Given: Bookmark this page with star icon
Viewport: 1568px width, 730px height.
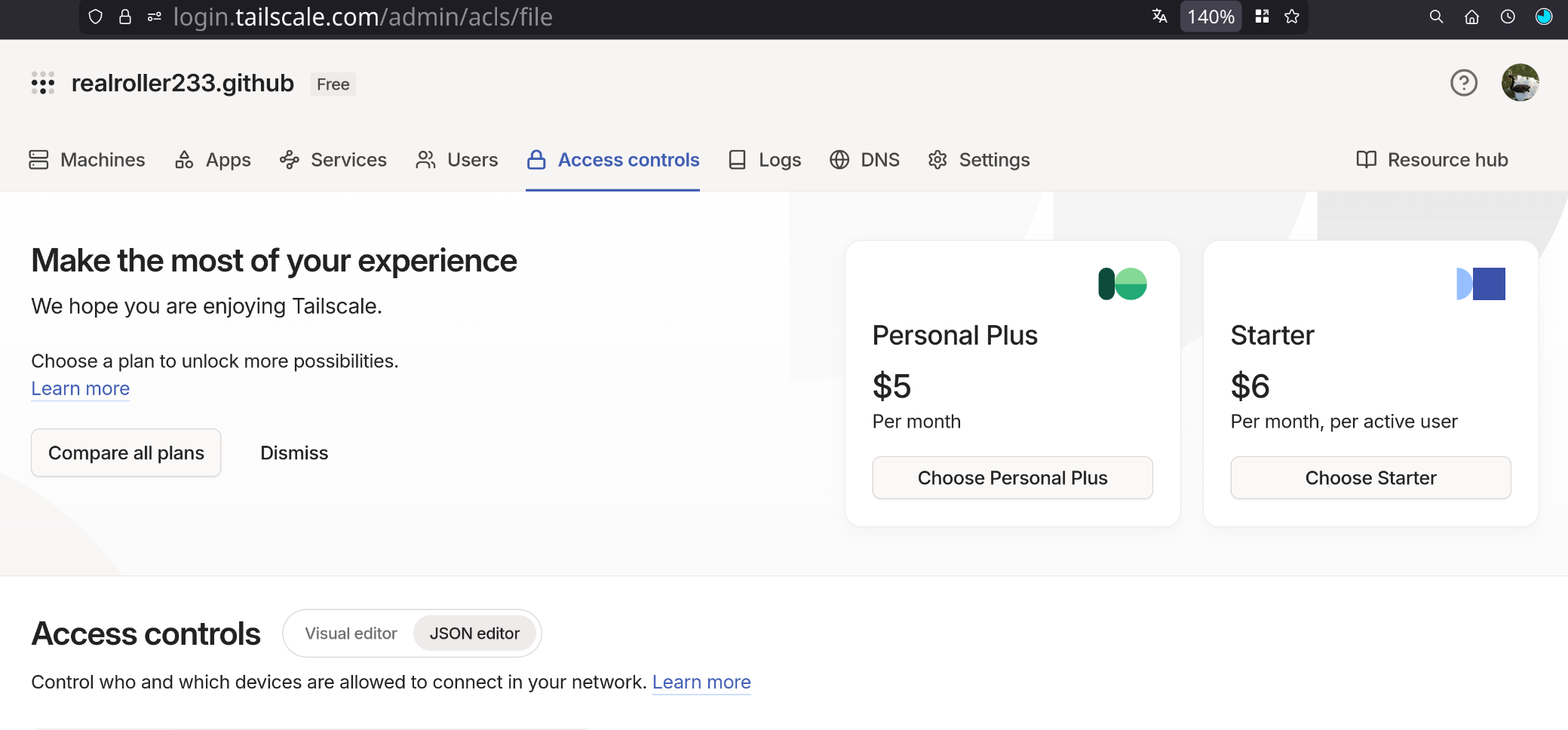Looking at the screenshot, I should coord(1292,17).
